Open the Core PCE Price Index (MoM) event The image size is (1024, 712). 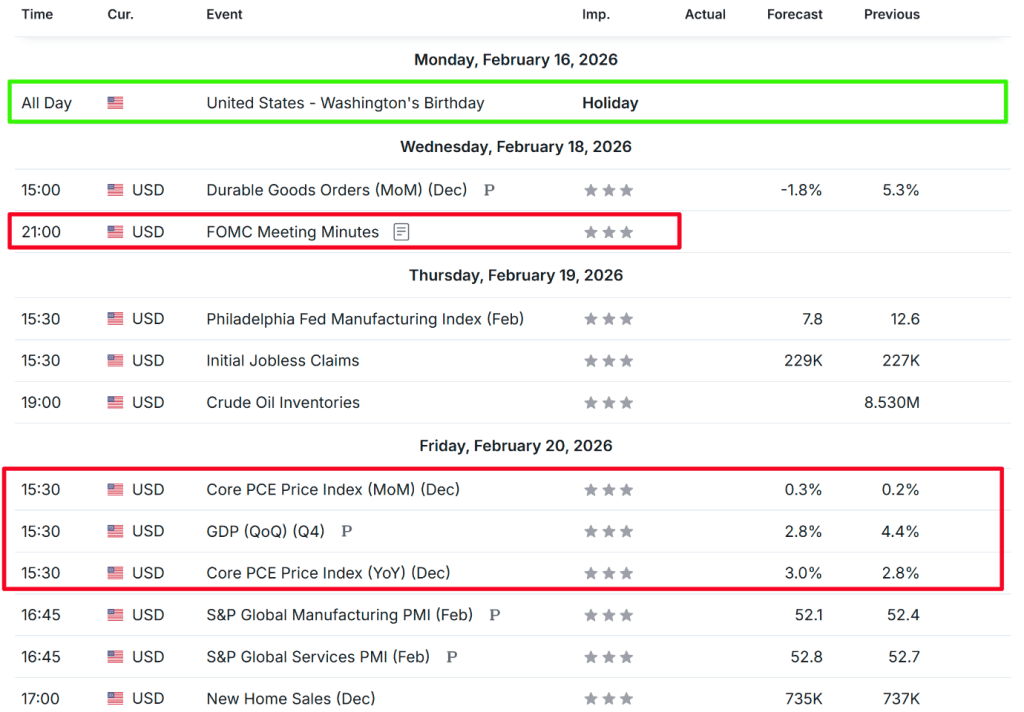pos(332,490)
